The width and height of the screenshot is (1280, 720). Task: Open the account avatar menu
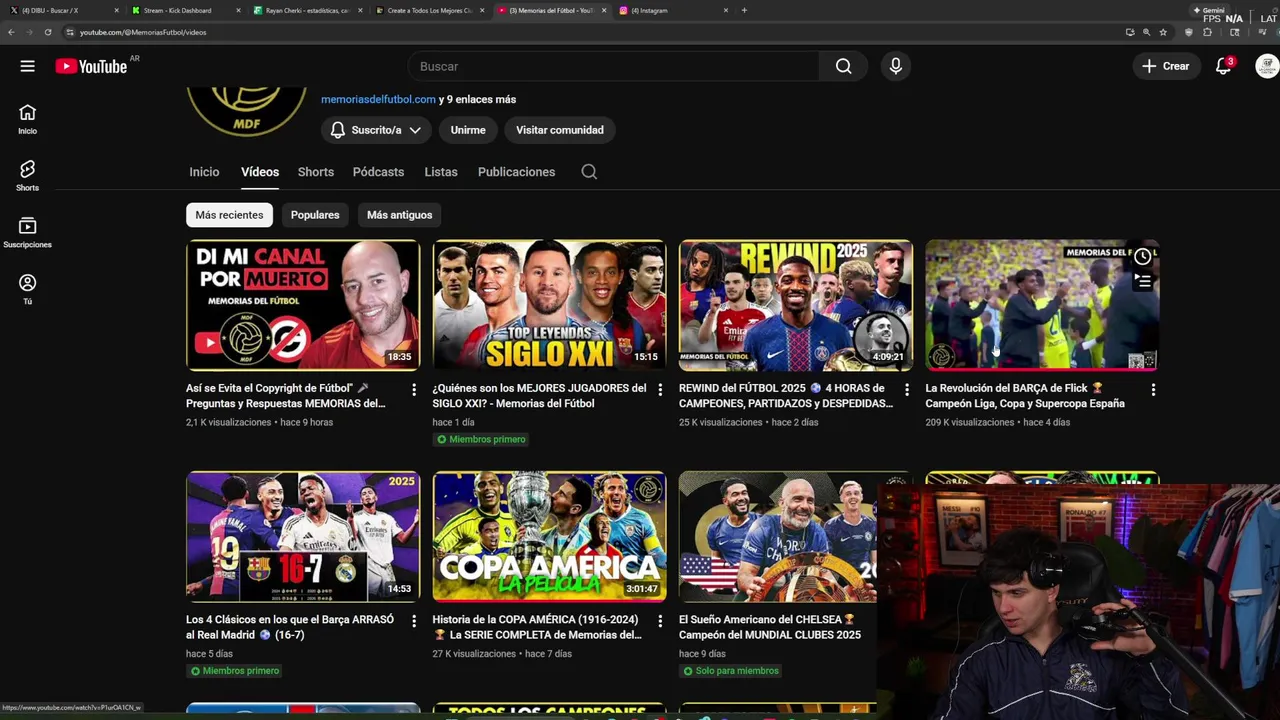[x=1266, y=66]
